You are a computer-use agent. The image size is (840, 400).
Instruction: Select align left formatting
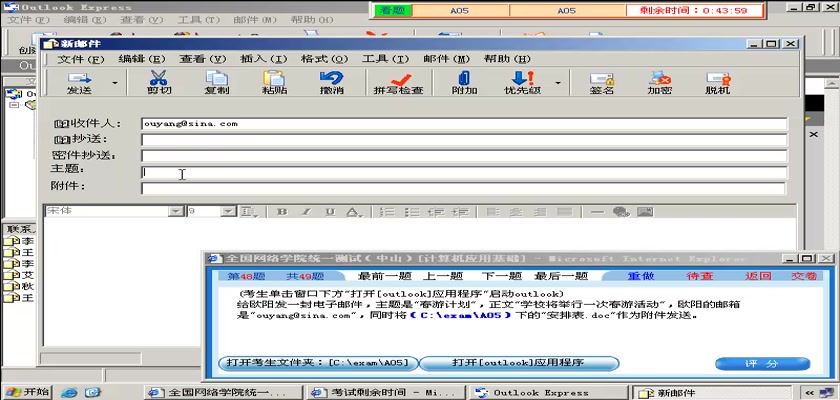(493, 212)
